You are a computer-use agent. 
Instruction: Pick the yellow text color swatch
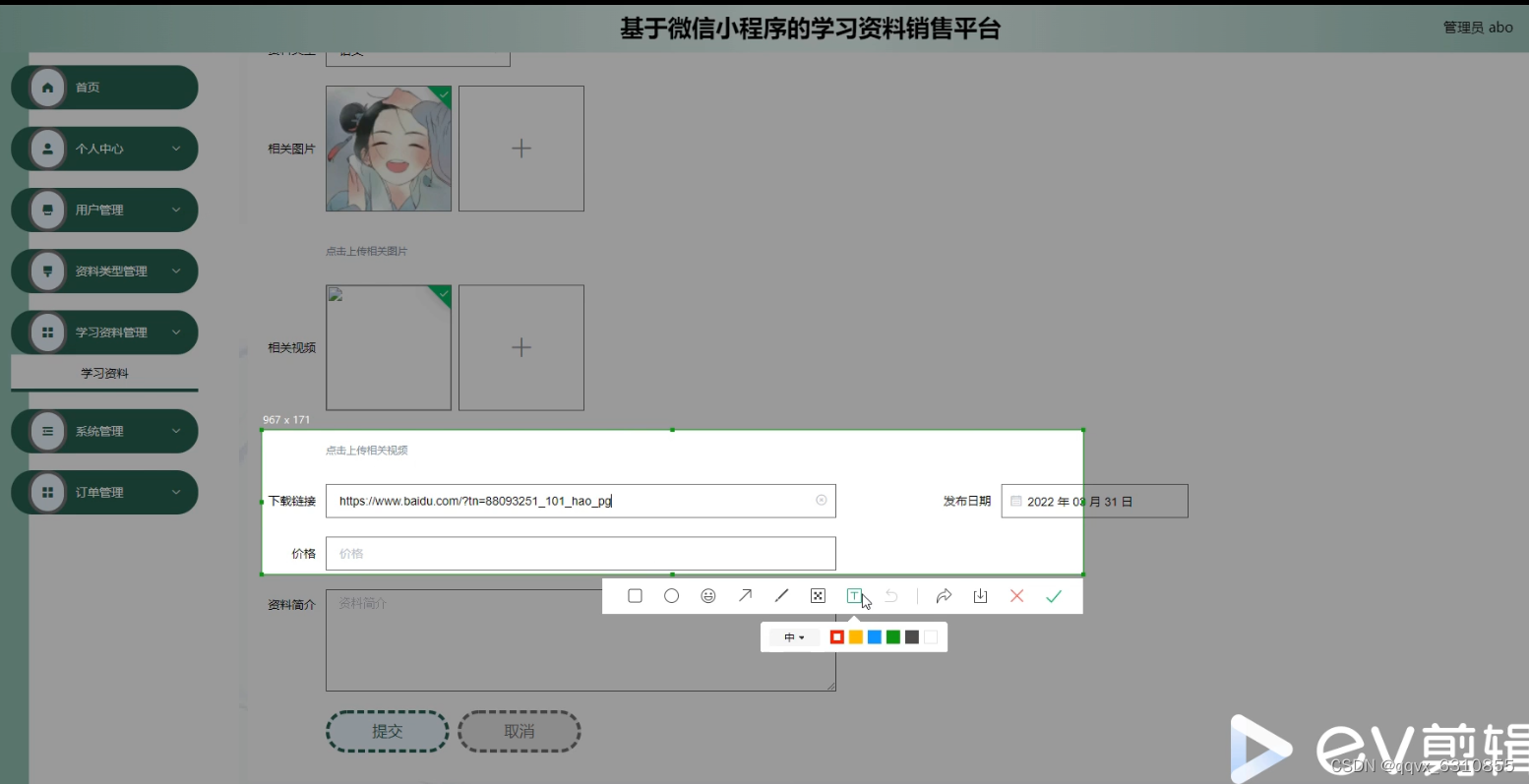pos(855,636)
